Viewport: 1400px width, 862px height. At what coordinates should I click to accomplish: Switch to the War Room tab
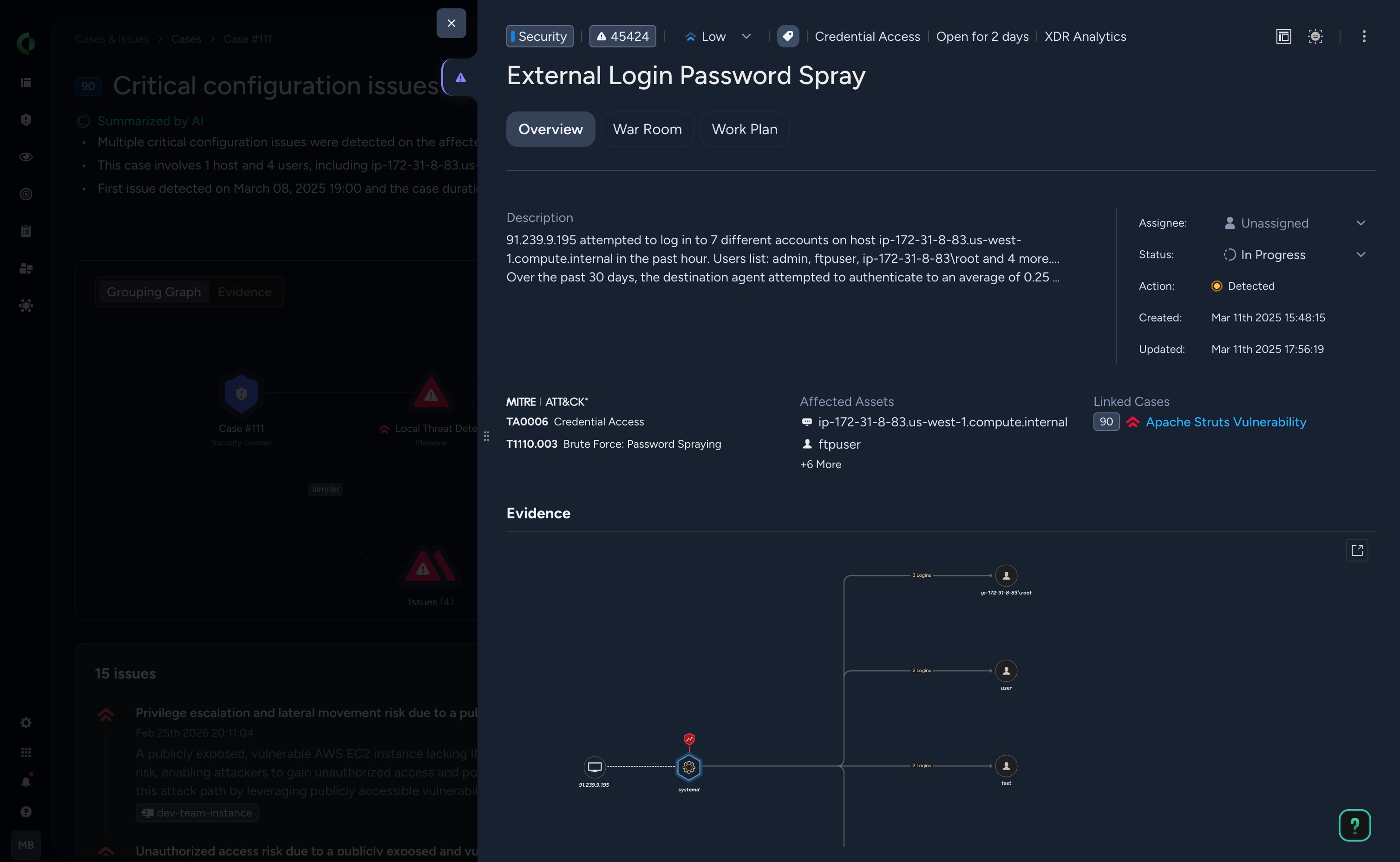point(647,130)
